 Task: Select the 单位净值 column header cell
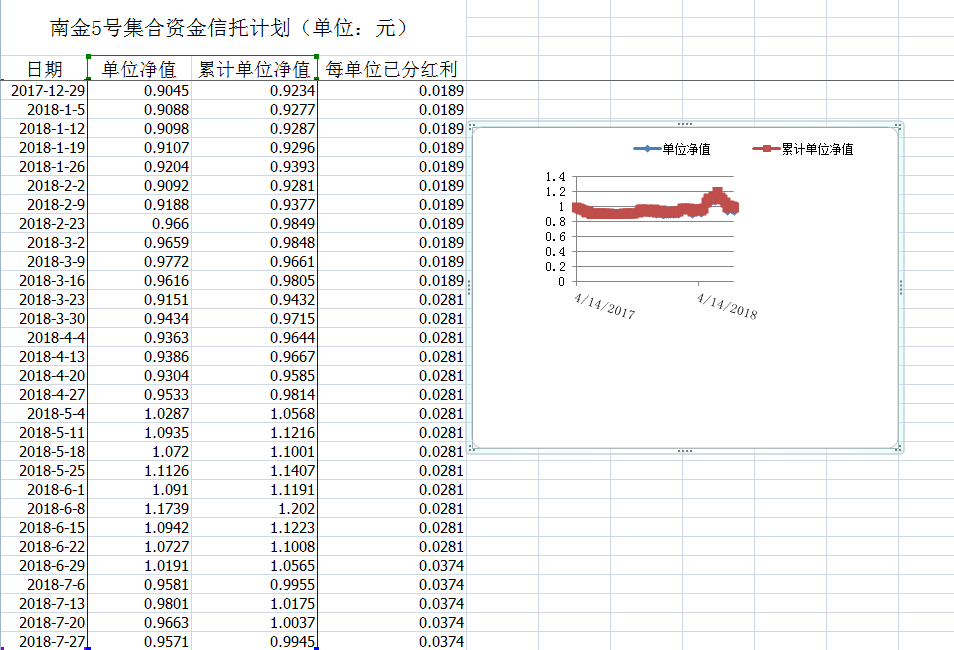point(139,69)
